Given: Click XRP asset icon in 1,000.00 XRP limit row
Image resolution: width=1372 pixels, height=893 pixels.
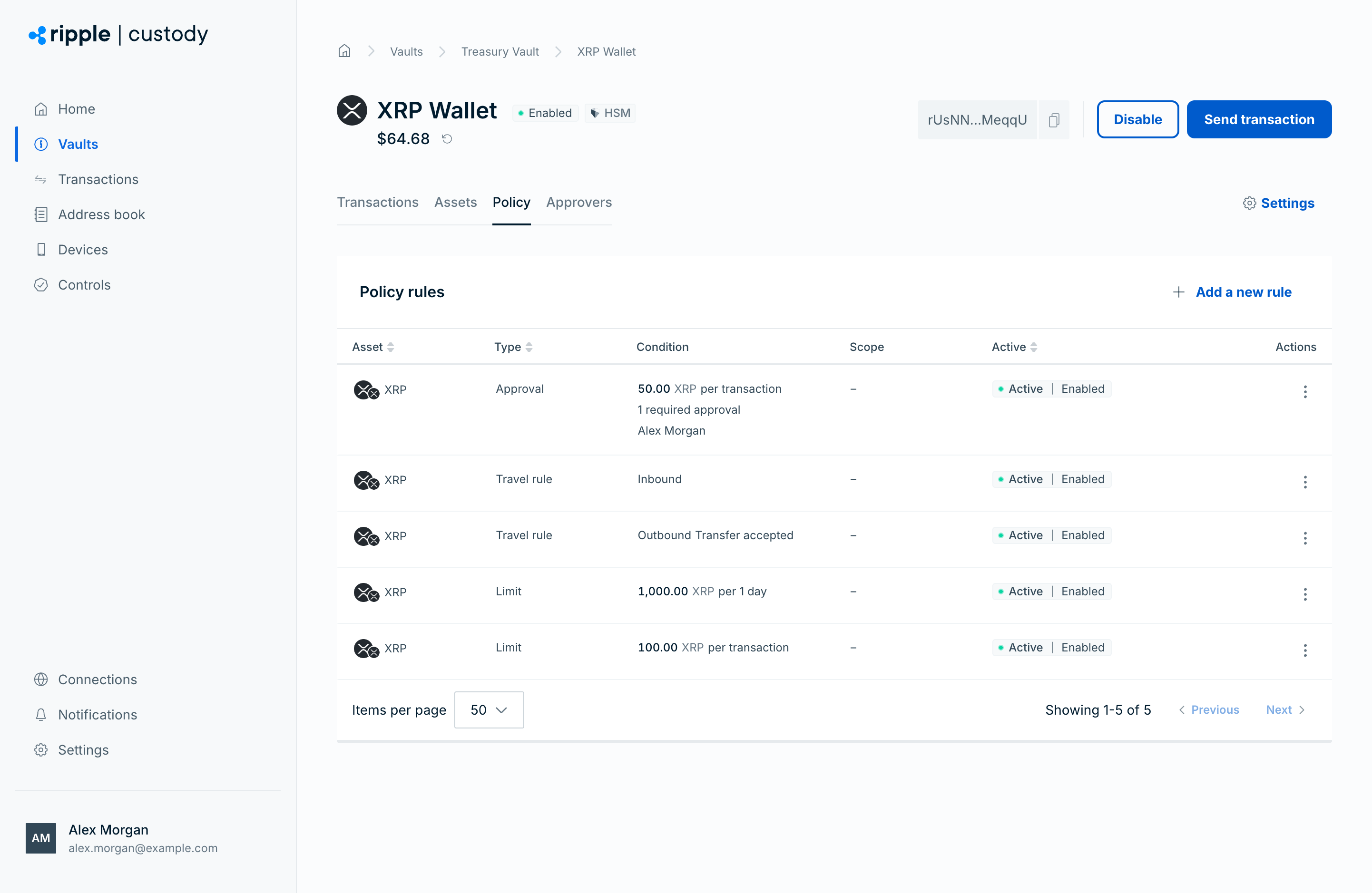Looking at the screenshot, I should [x=366, y=592].
